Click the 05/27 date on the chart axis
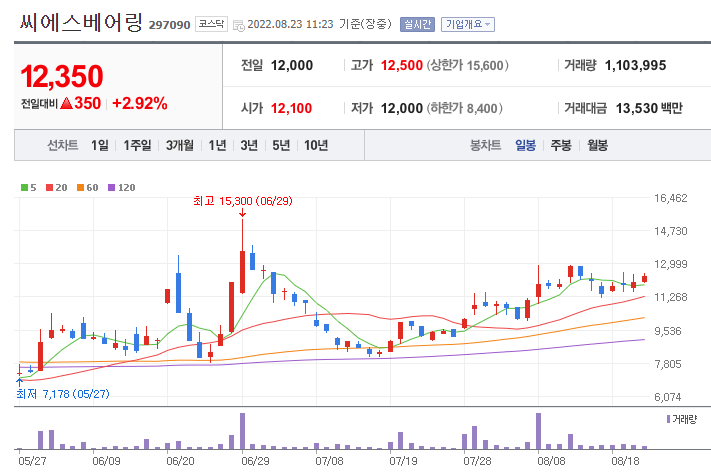Viewport: 711px width, 473px height. [x=32, y=461]
